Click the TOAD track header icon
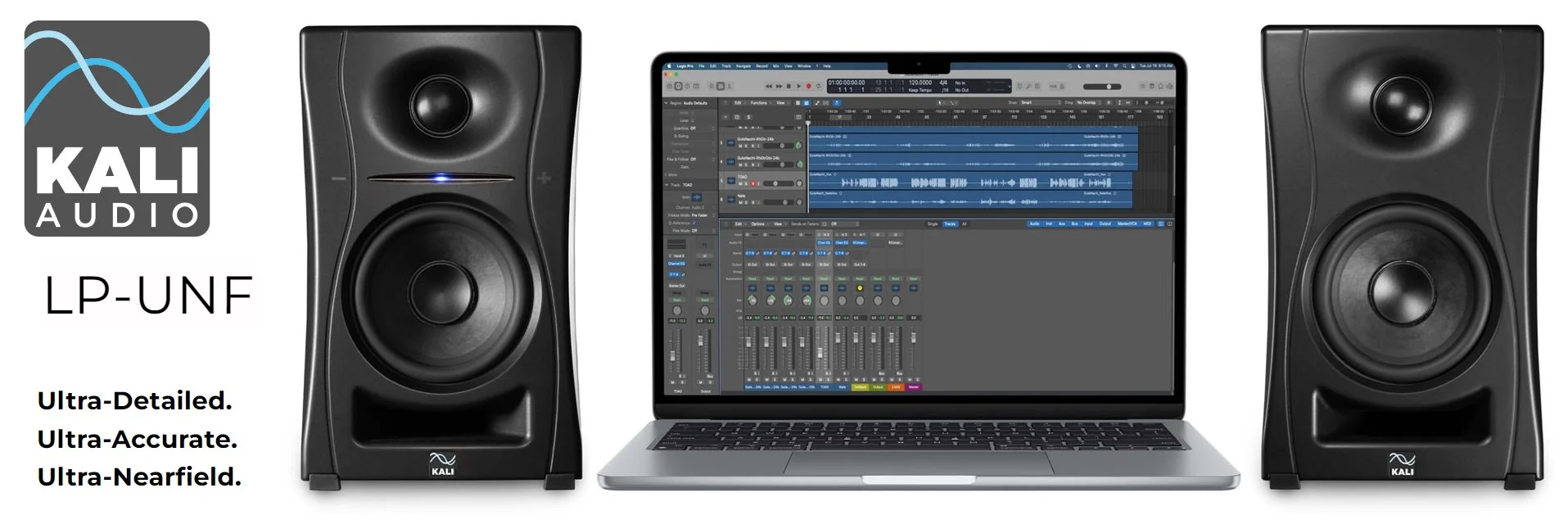Screen dimensions: 1568x524 731,180
